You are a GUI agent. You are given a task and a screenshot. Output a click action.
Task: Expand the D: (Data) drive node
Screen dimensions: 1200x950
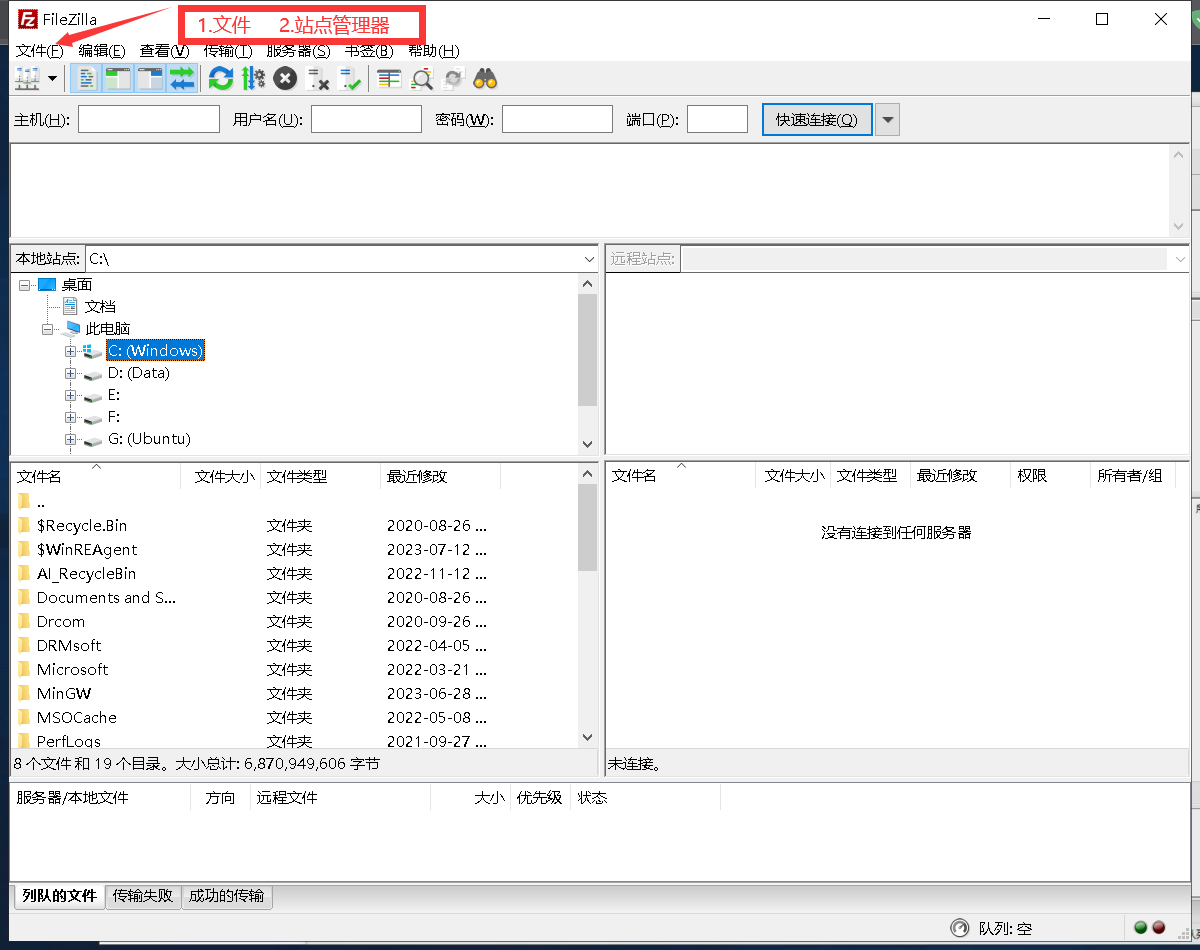click(x=71, y=373)
